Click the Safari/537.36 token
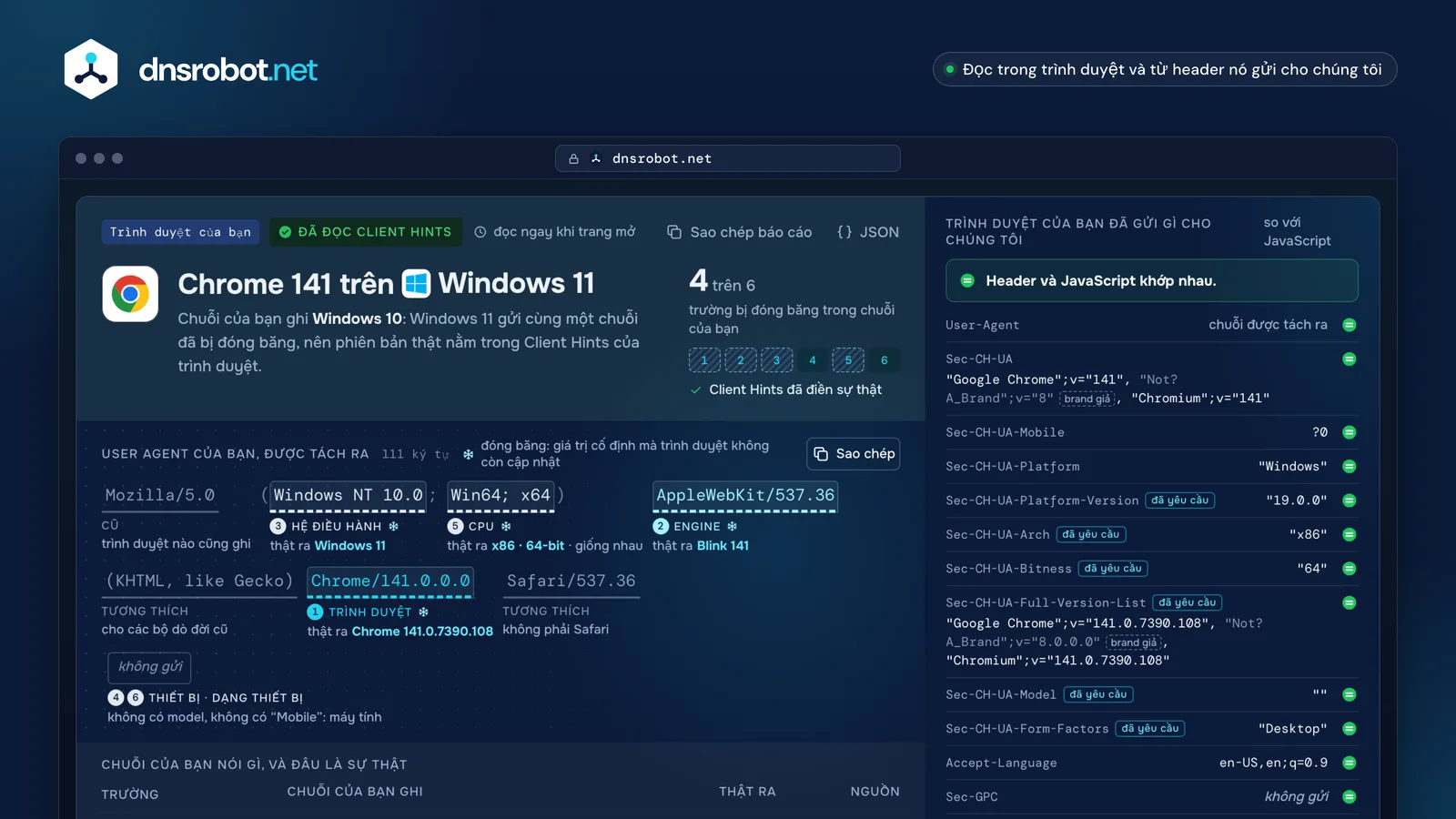This screenshot has width=1456, height=819. [571, 581]
